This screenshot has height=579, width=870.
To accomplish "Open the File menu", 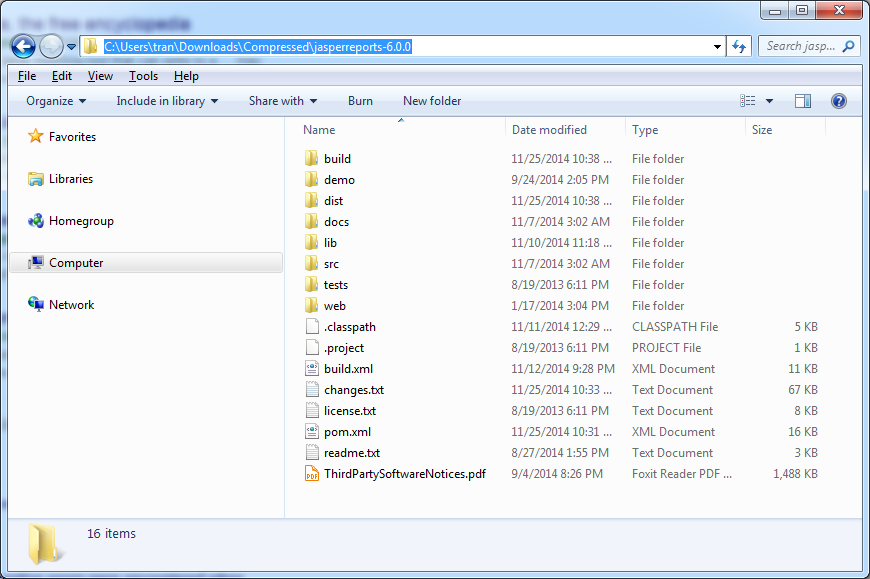I will click(27, 76).
